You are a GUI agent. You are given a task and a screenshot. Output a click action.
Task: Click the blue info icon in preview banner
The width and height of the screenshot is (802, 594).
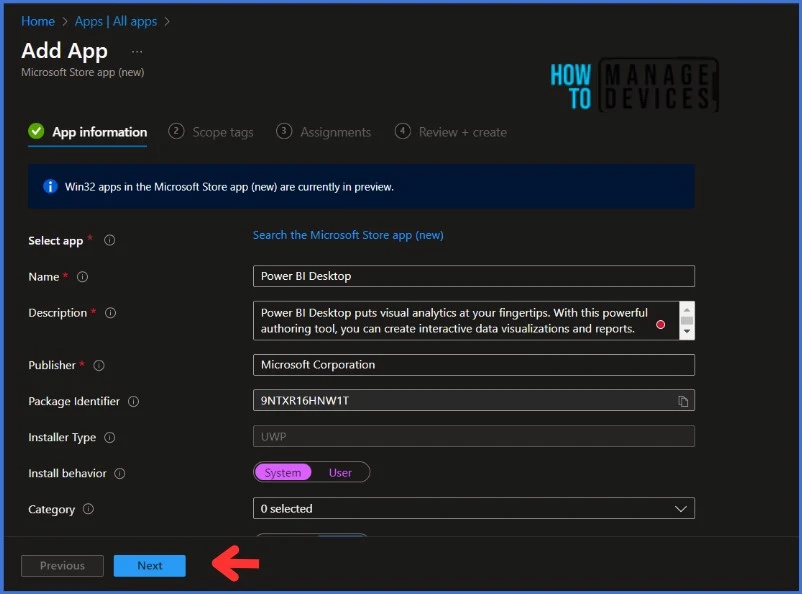50,186
